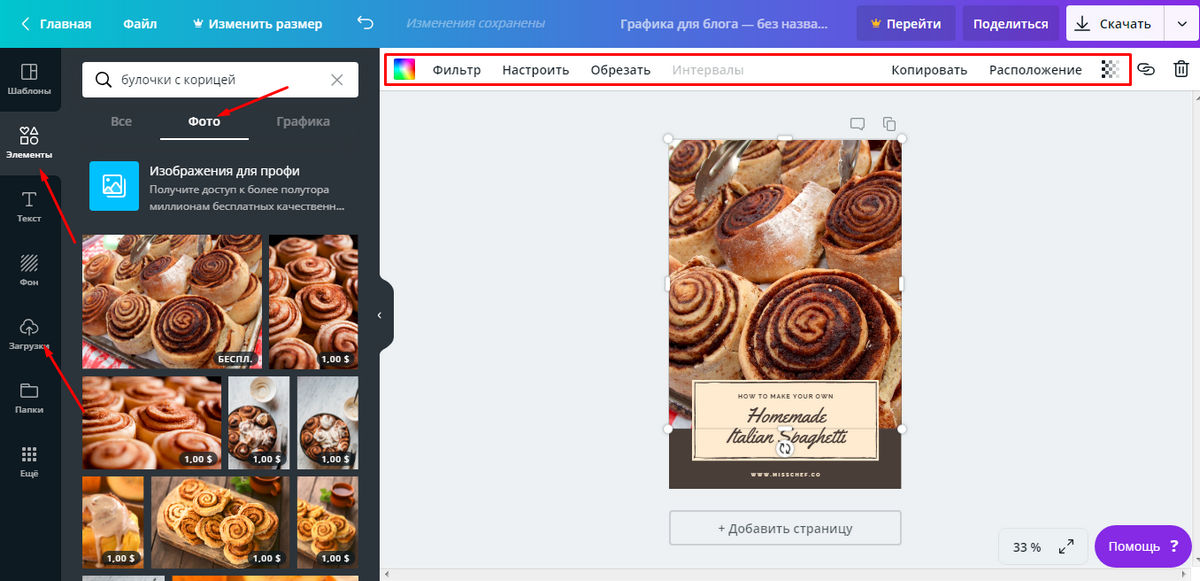Open the Фон background panel
The image size is (1200, 581).
point(29,270)
